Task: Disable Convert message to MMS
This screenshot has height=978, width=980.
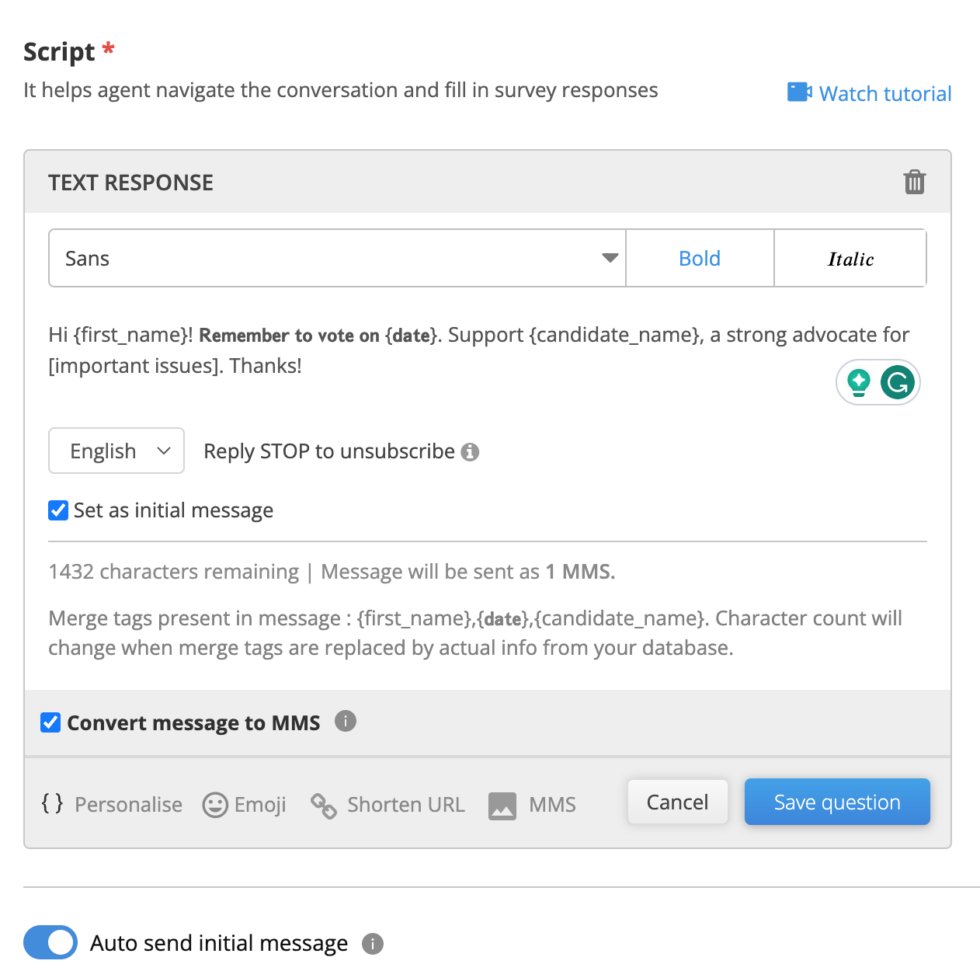Action: pyautogui.click(x=50, y=722)
